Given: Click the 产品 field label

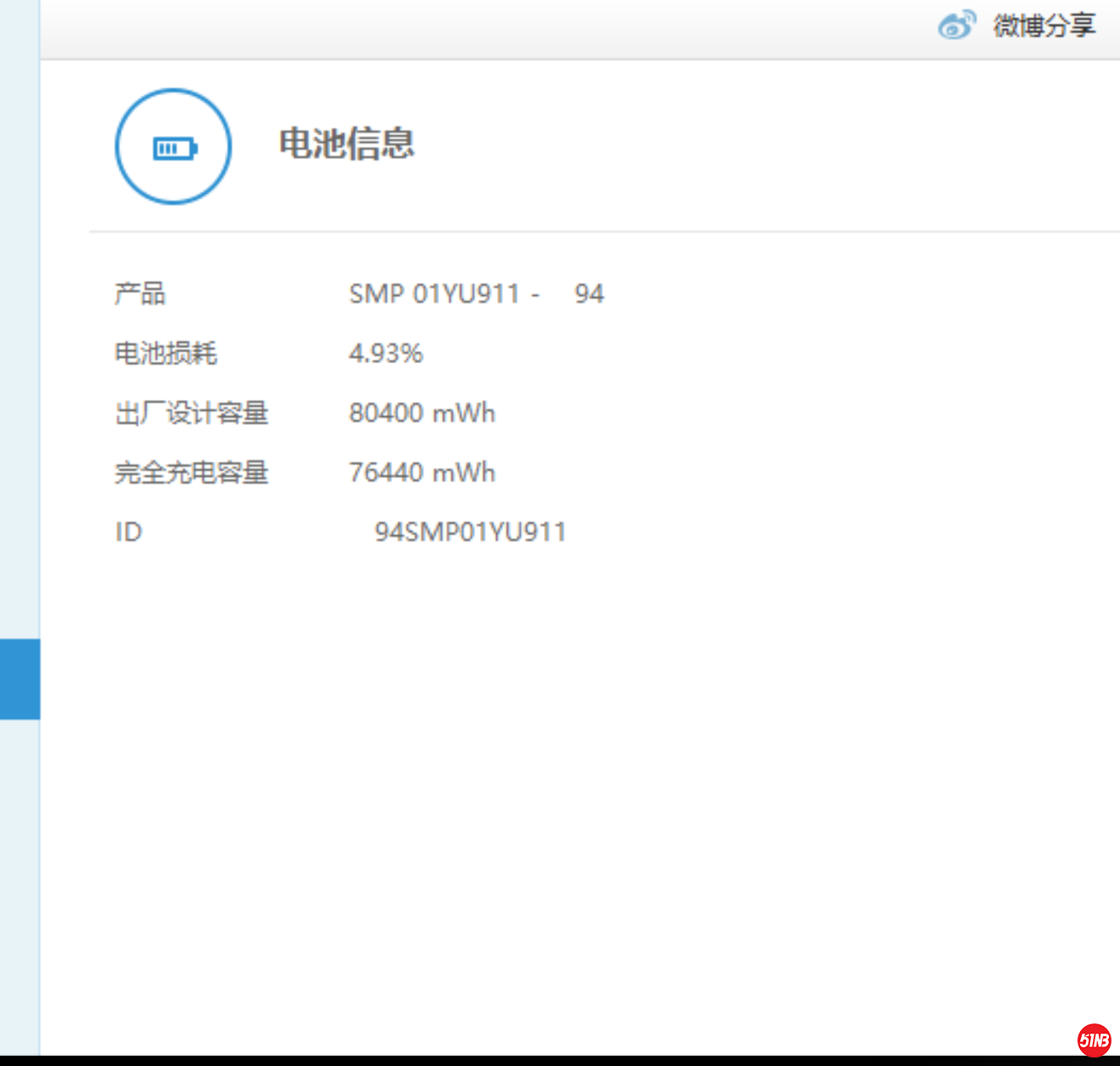Looking at the screenshot, I should pos(140,294).
